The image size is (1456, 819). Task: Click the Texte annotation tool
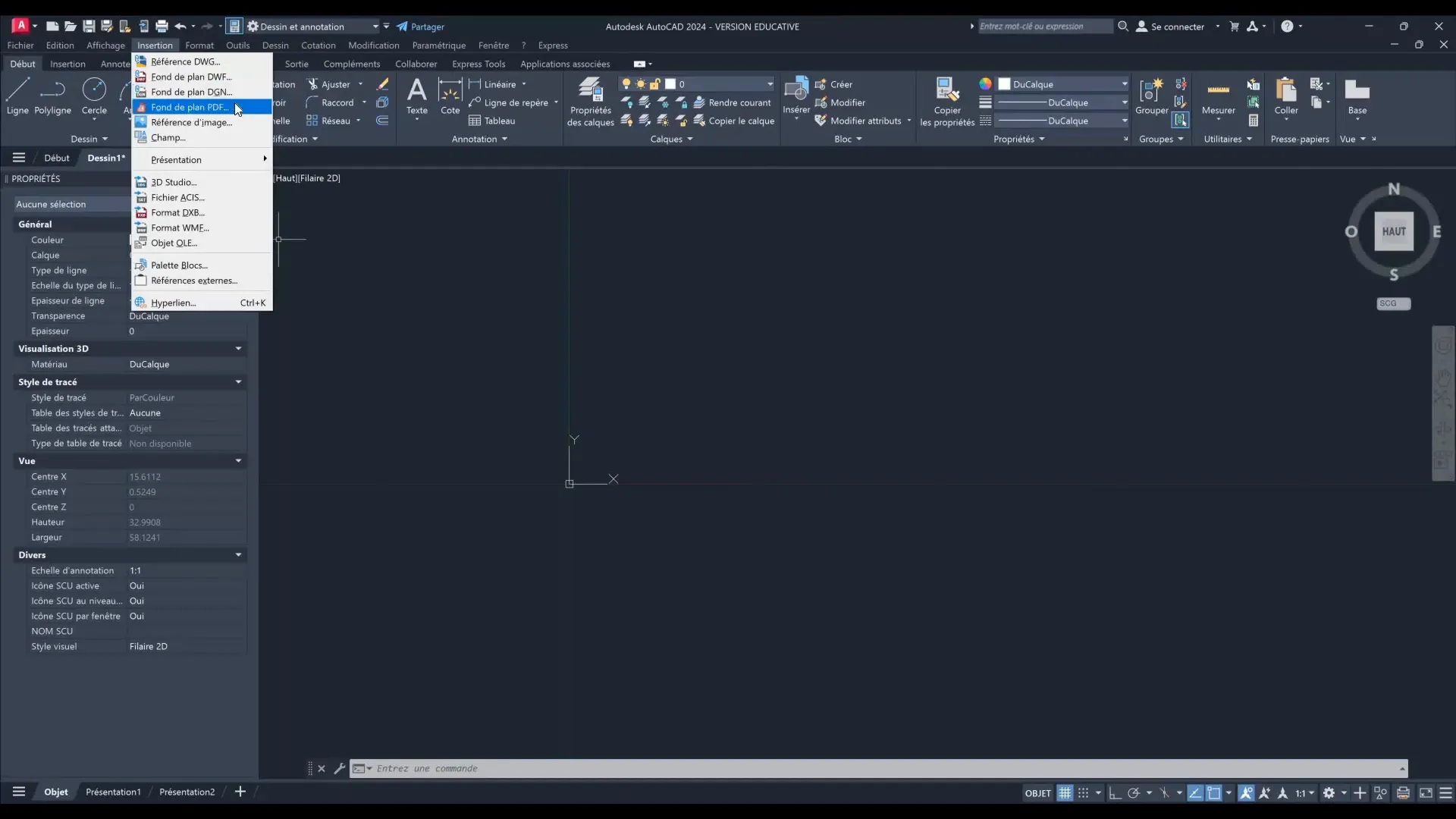[416, 96]
